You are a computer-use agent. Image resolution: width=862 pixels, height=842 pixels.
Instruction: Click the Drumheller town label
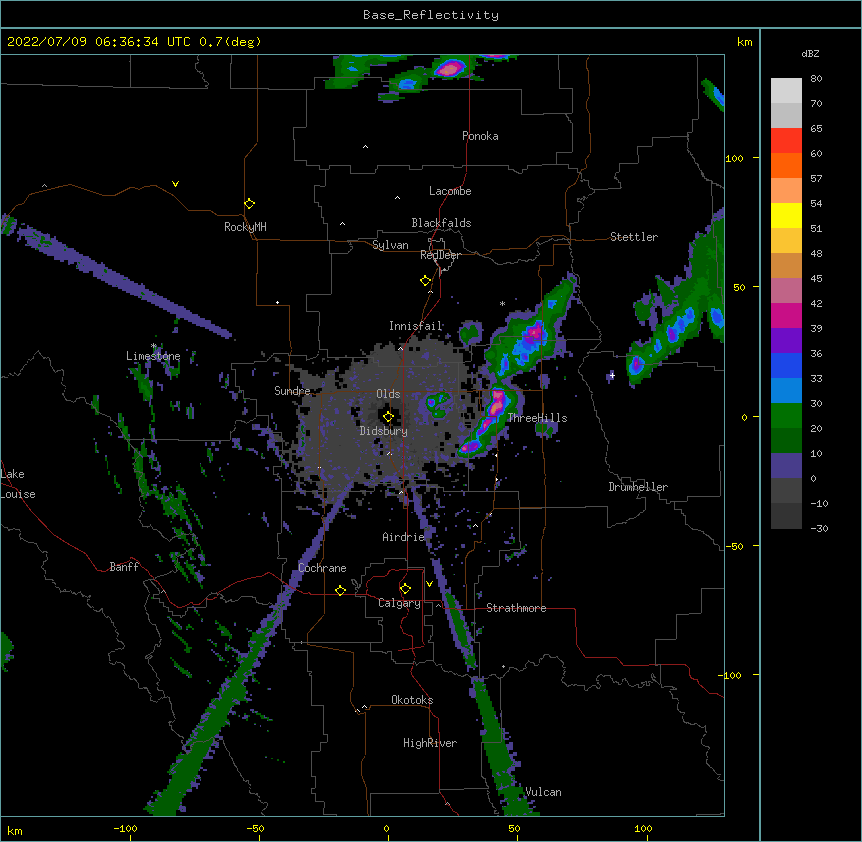coord(638,487)
